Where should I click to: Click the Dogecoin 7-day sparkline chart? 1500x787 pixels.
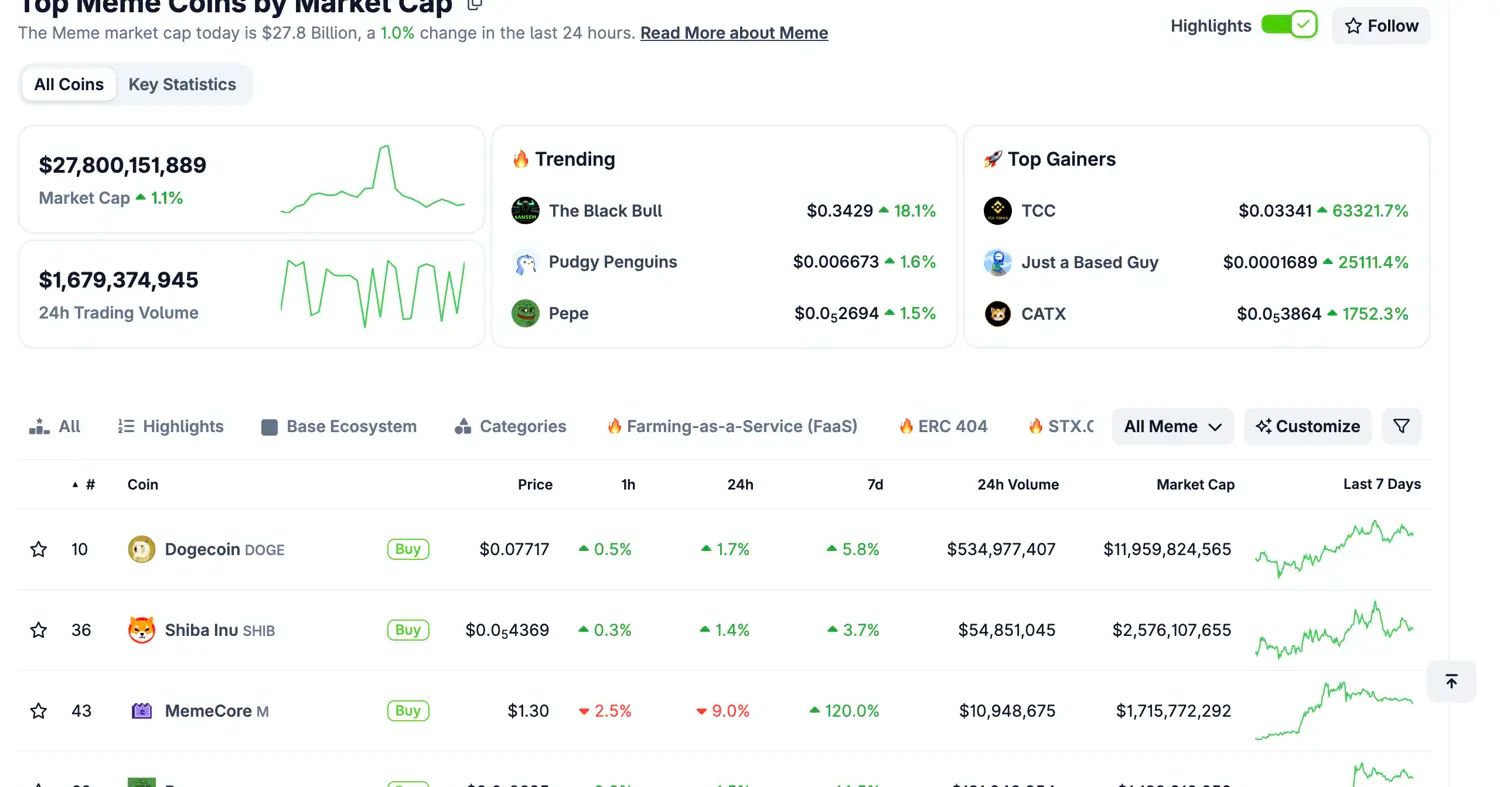click(x=1334, y=548)
